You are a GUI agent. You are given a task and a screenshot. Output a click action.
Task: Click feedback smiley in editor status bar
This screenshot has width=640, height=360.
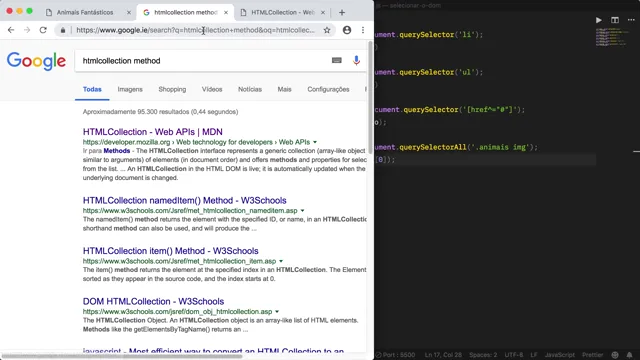click(615, 355)
